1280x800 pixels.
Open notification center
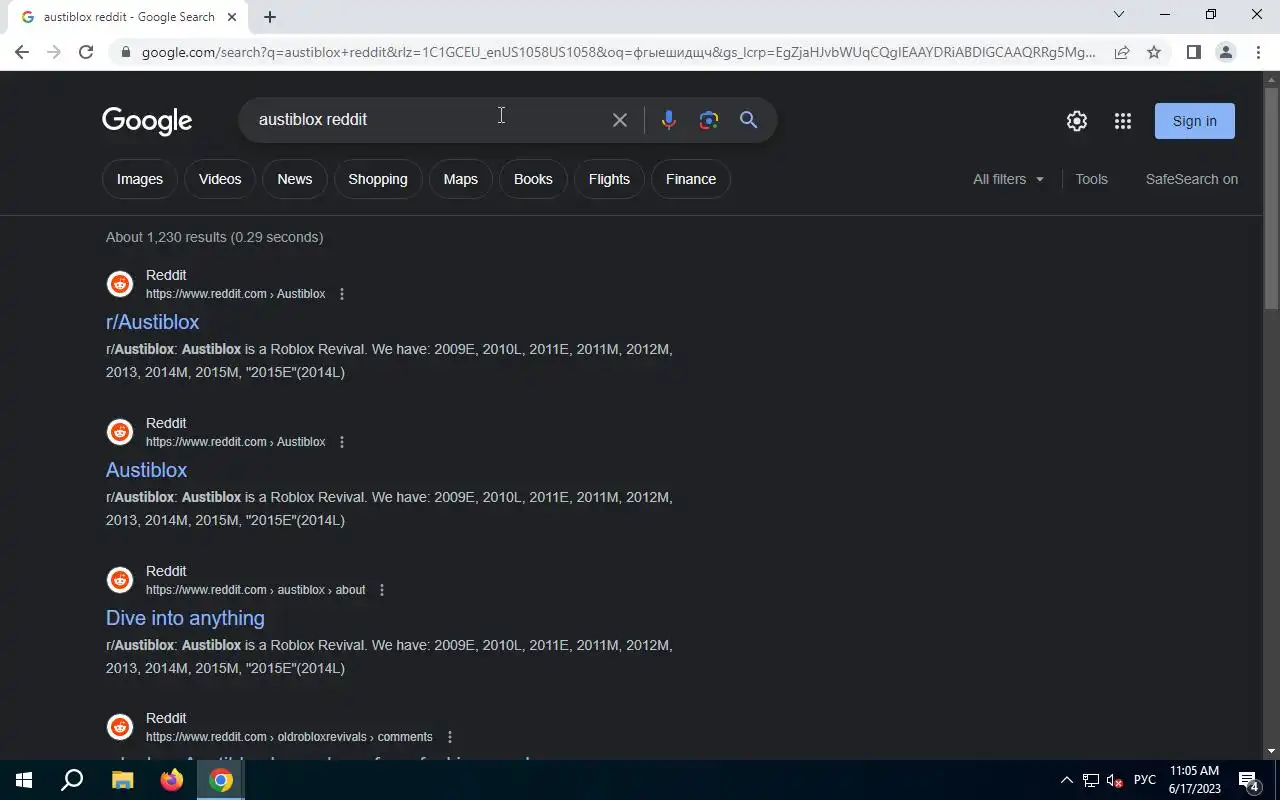[1248, 780]
